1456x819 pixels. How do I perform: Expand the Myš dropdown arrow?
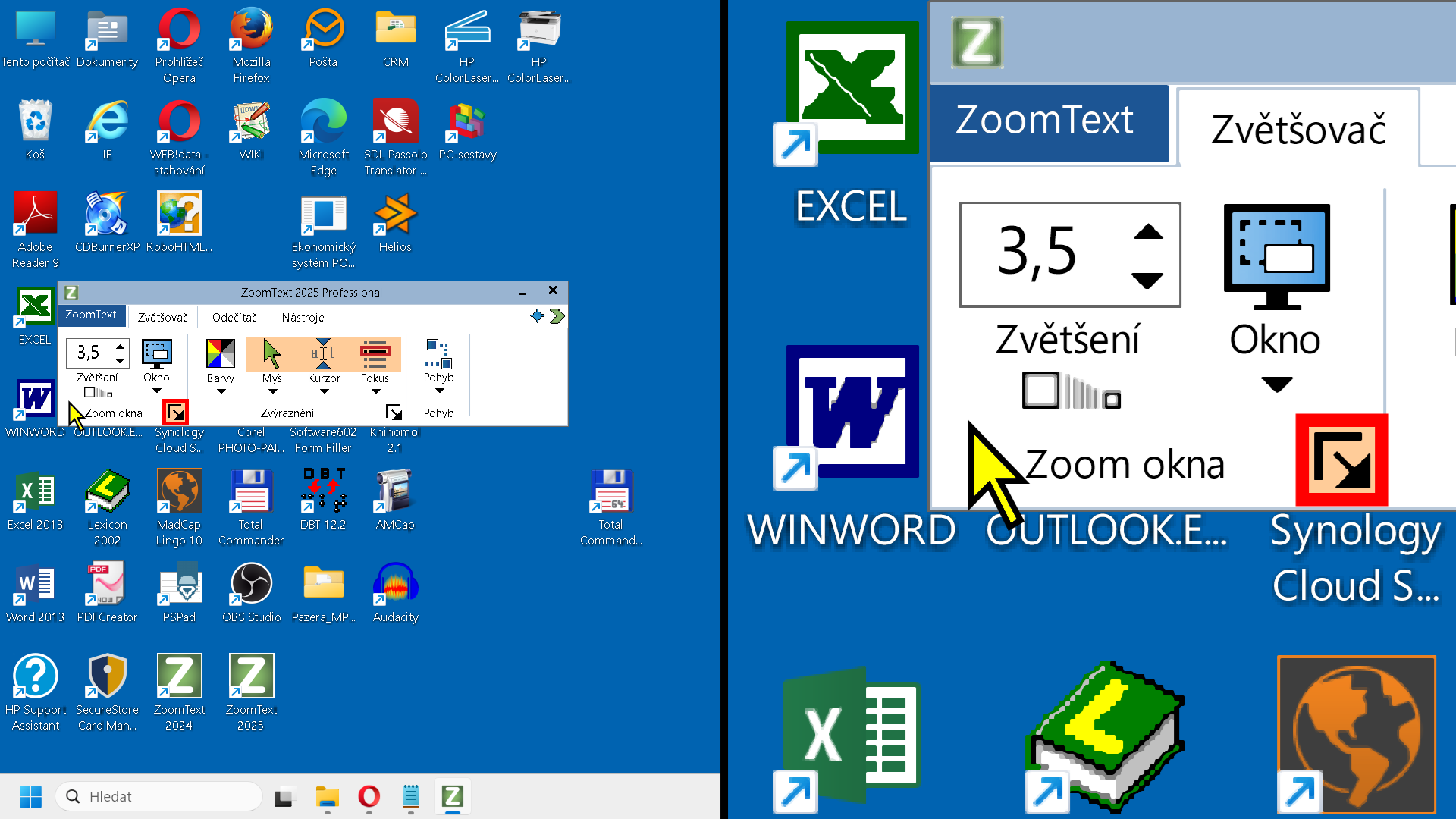pyautogui.click(x=272, y=392)
